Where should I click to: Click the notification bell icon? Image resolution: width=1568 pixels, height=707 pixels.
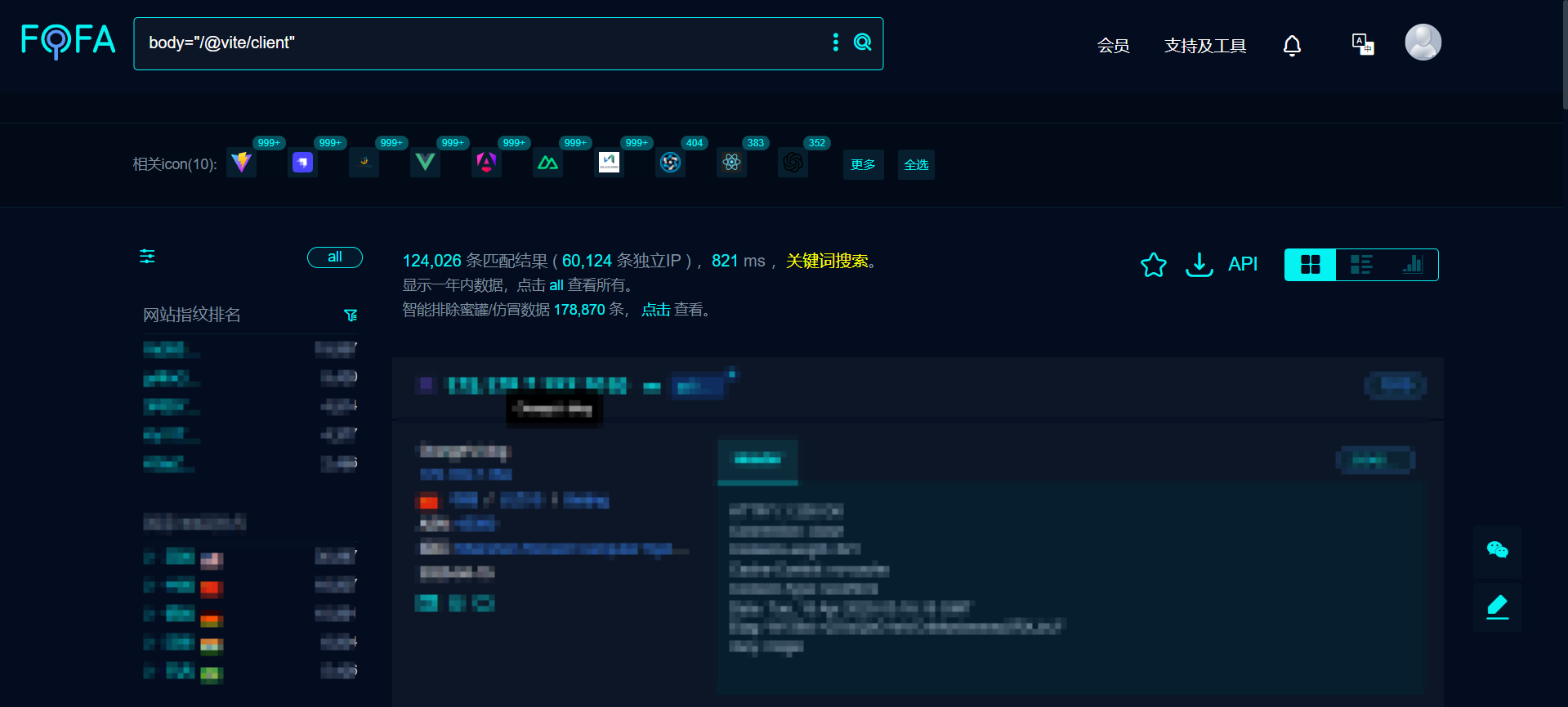1291,46
